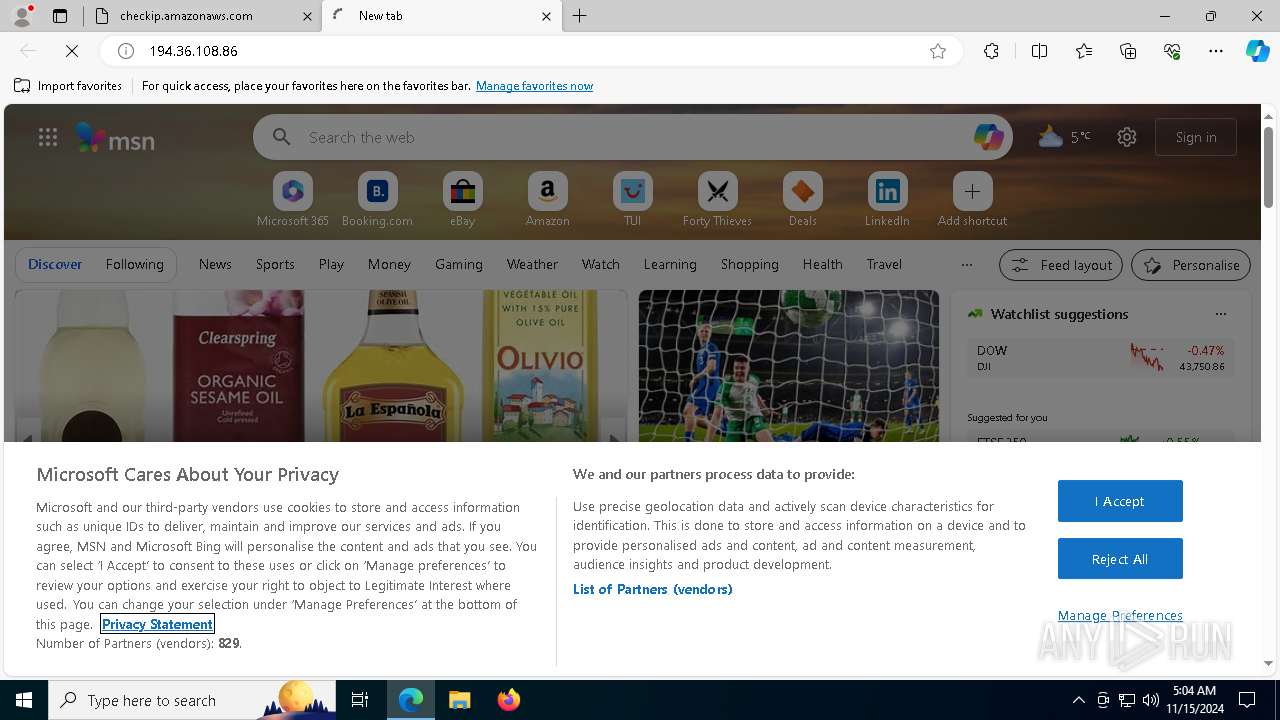Switch to the Following tab
The image size is (1280, 720).
click(x=134, y=264)
